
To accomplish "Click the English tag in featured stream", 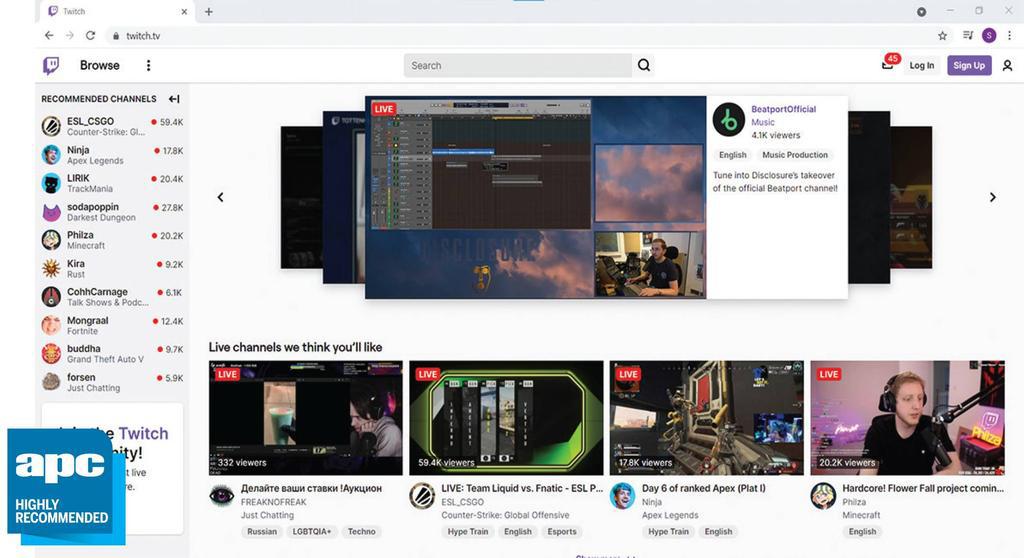I will click(x=732, y=155).
